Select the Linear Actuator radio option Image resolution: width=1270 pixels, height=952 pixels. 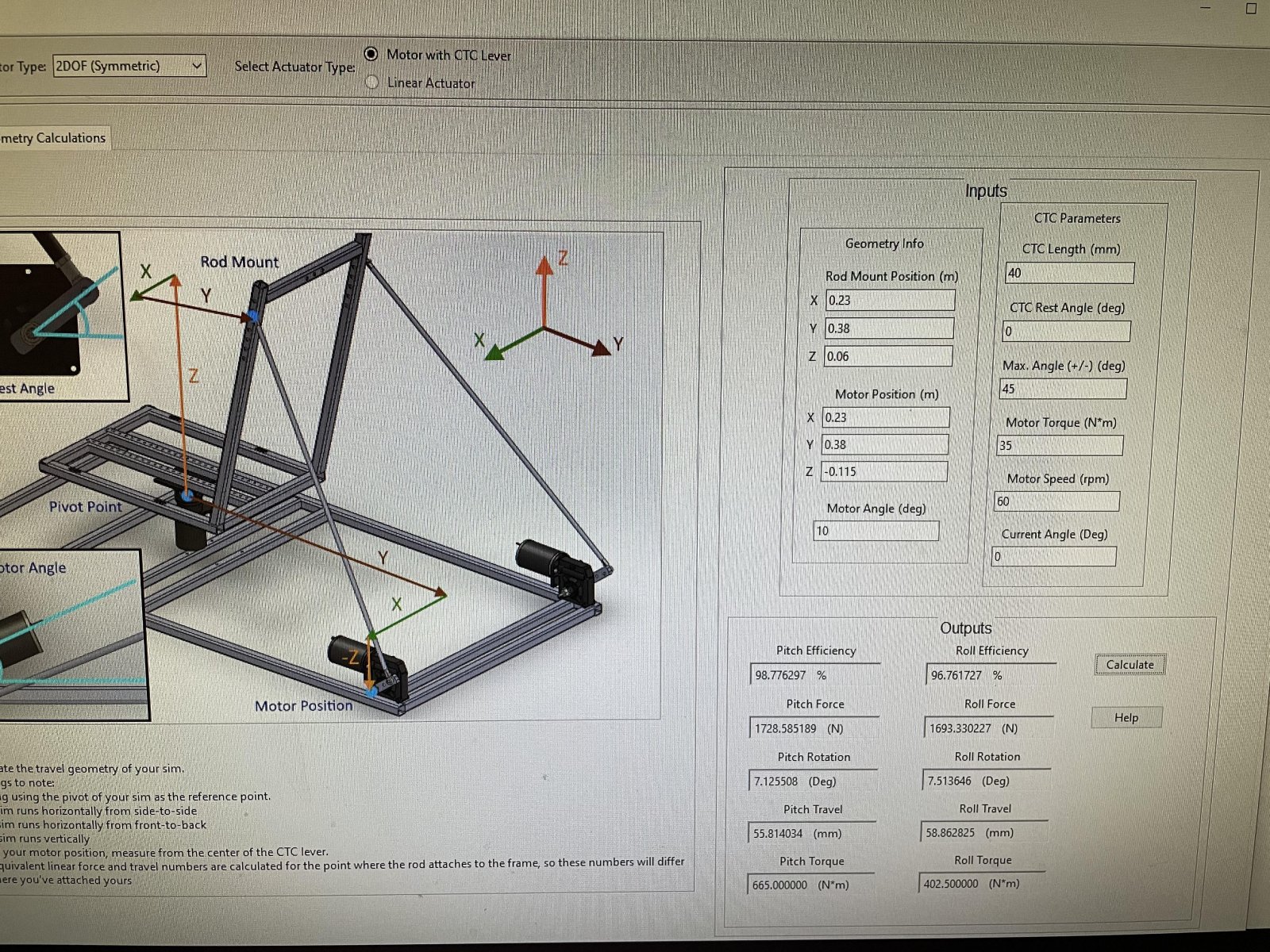click(371, 82)
